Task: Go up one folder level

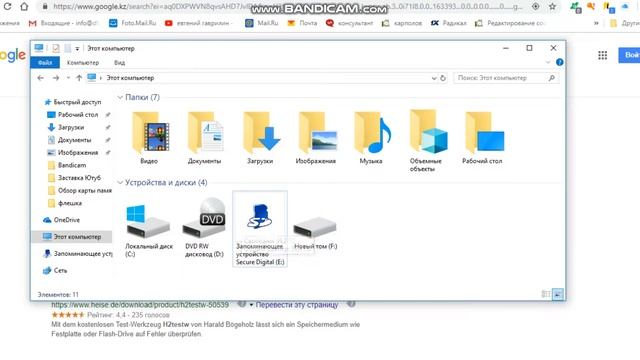Action: [79, 78]
